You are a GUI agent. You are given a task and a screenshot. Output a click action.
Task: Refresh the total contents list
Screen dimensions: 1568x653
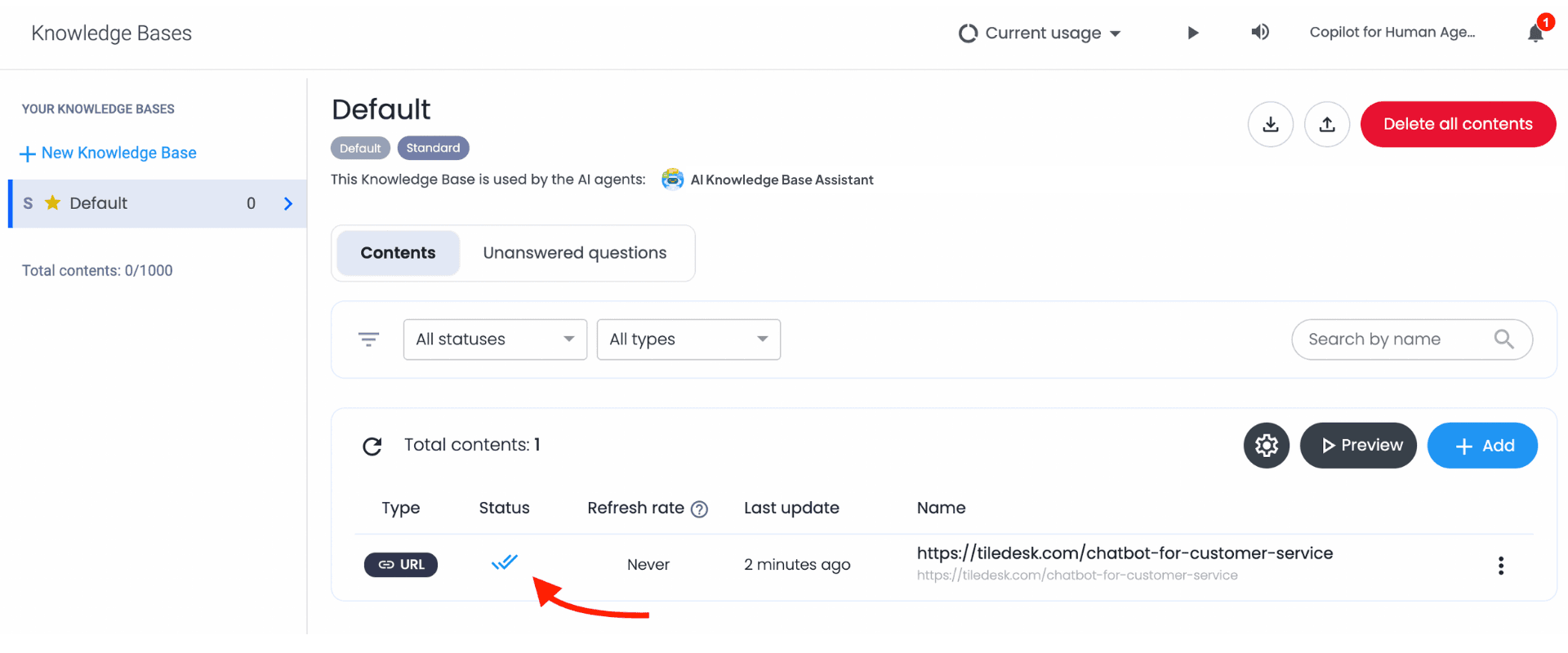click(372, 446)
